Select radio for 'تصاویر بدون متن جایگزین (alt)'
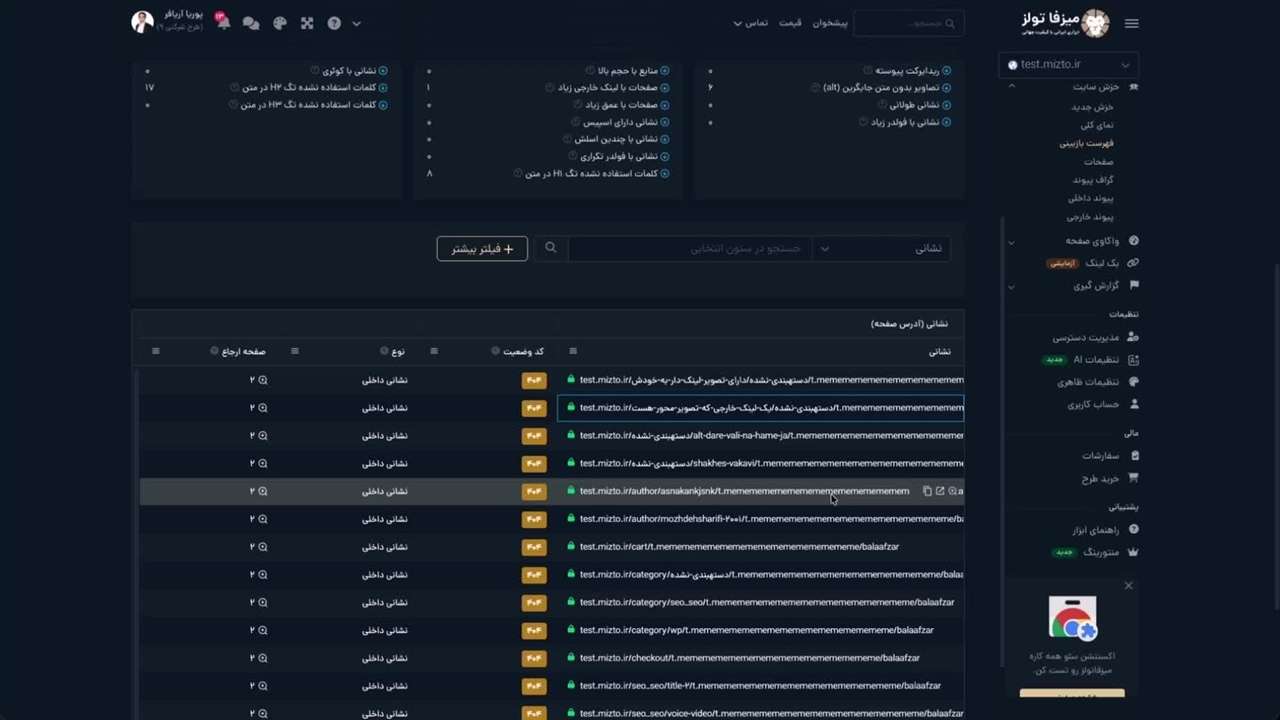 tap(947, 88)
